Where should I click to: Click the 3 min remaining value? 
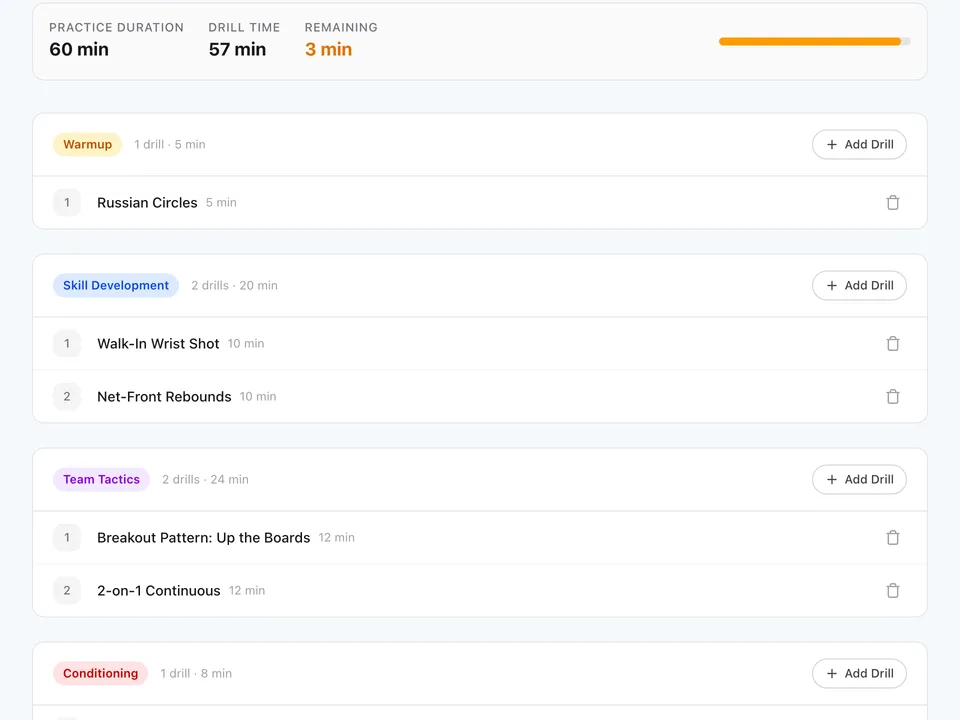tap(328, 49)
